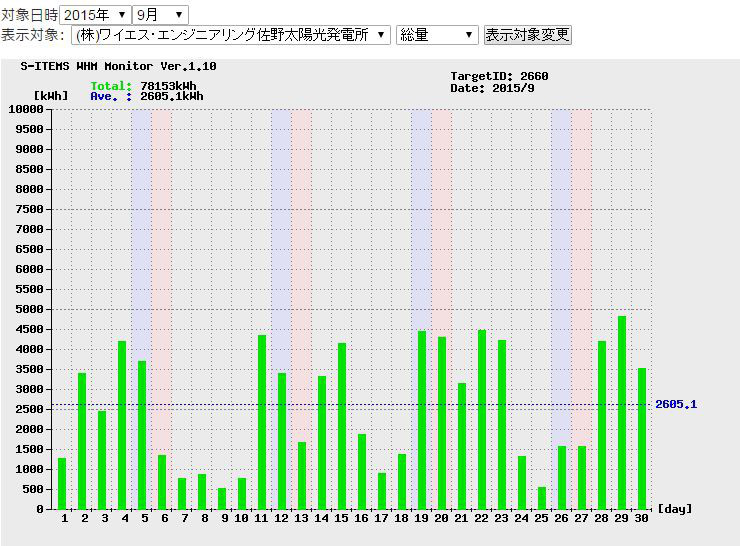Click the TargetID: 2660 text
The height and width of the screenshot is (546, 740).
click(499, 76)
